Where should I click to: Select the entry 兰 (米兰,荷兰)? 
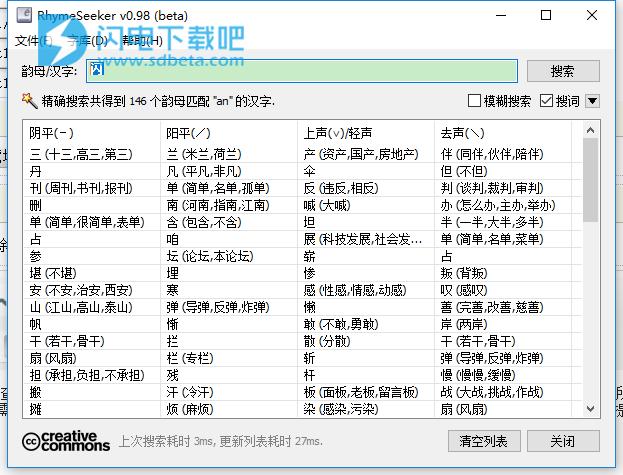(204, 154)
